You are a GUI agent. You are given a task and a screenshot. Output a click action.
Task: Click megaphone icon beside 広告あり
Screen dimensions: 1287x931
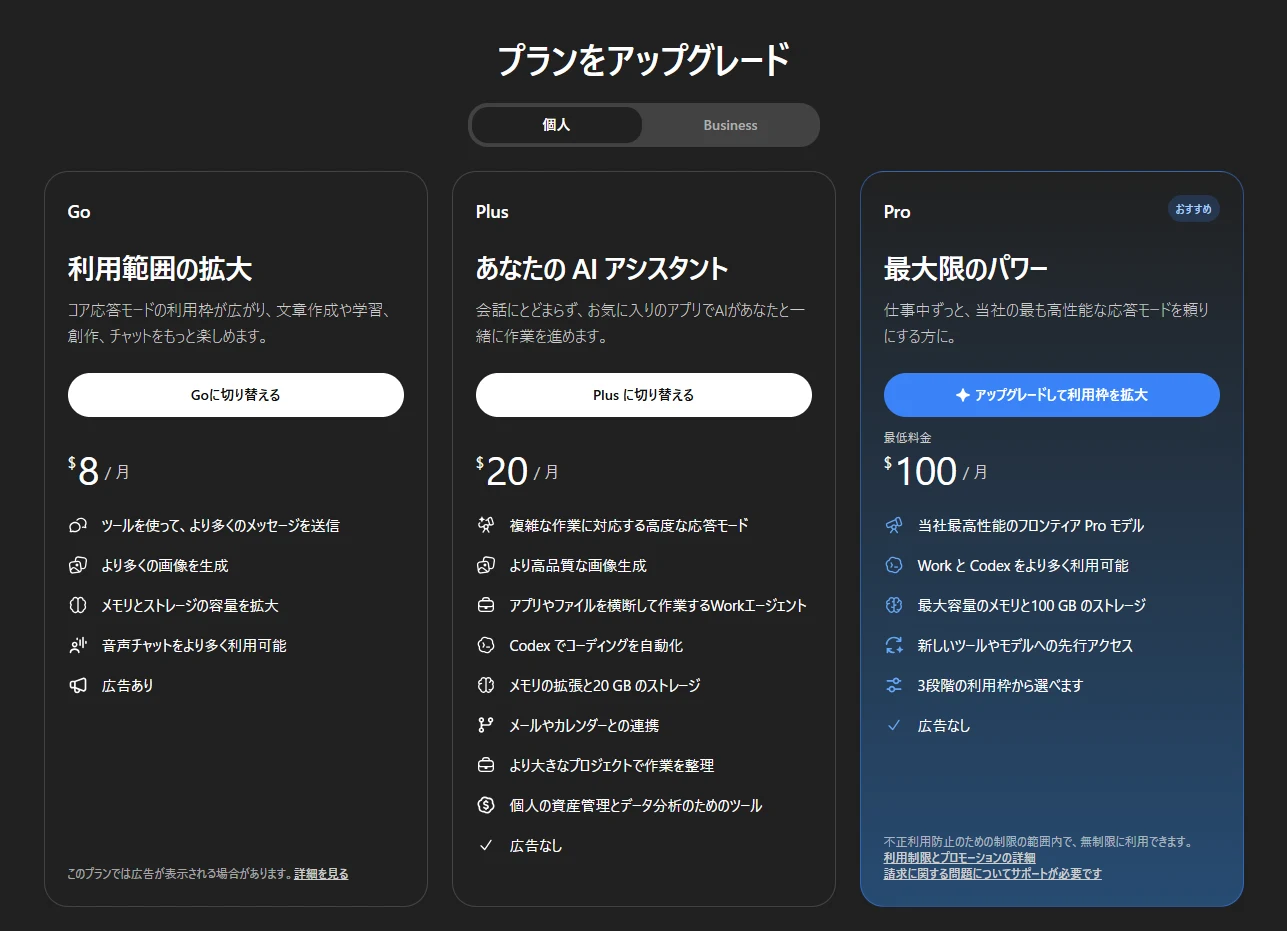click(78, 685)
